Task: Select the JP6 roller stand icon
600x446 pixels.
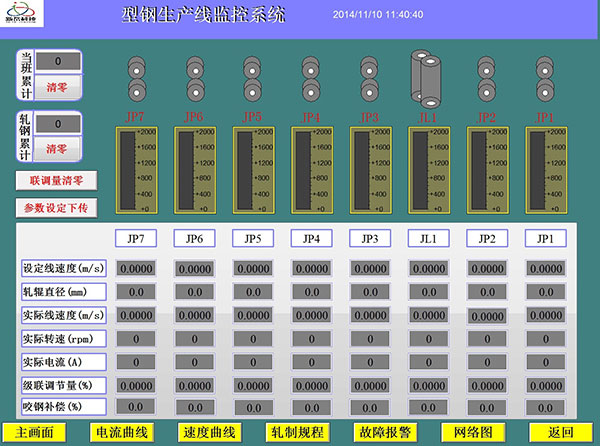Action: 194,78
